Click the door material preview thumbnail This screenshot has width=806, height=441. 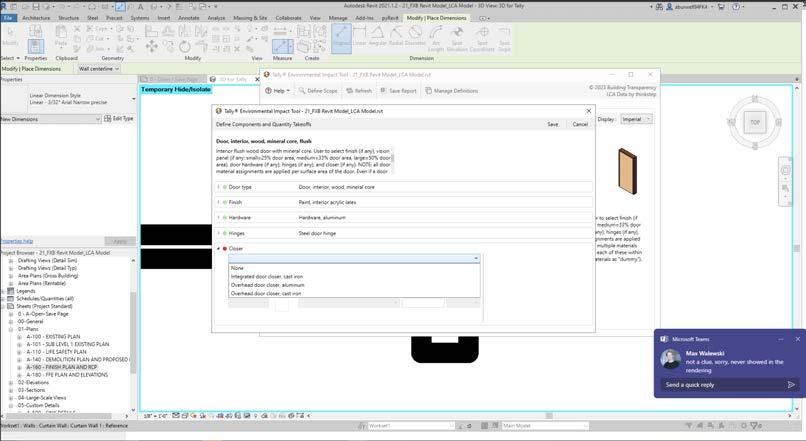(627, 171)
